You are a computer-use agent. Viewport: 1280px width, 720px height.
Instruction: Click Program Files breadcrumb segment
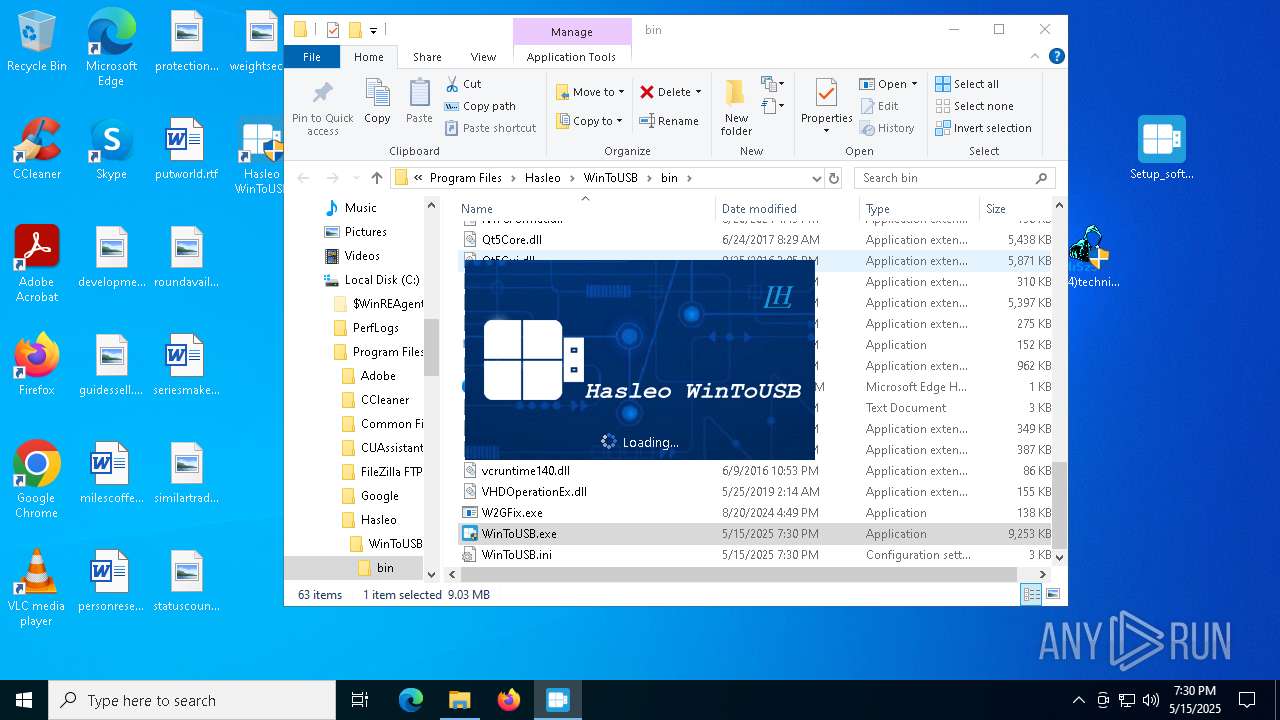click(466, 178)
